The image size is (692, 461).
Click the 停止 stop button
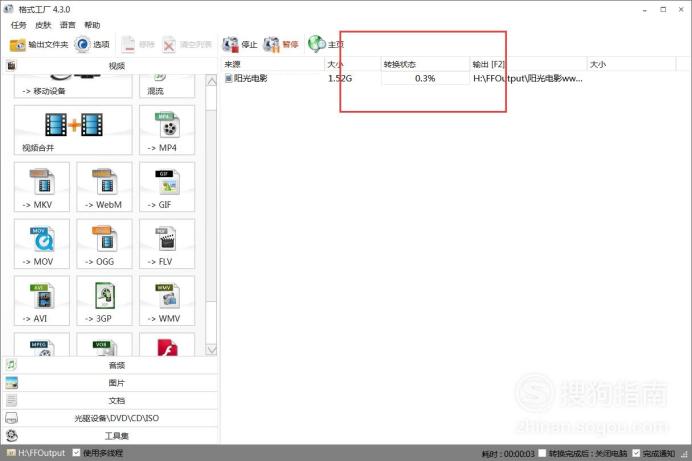click(x=240, y=44)
